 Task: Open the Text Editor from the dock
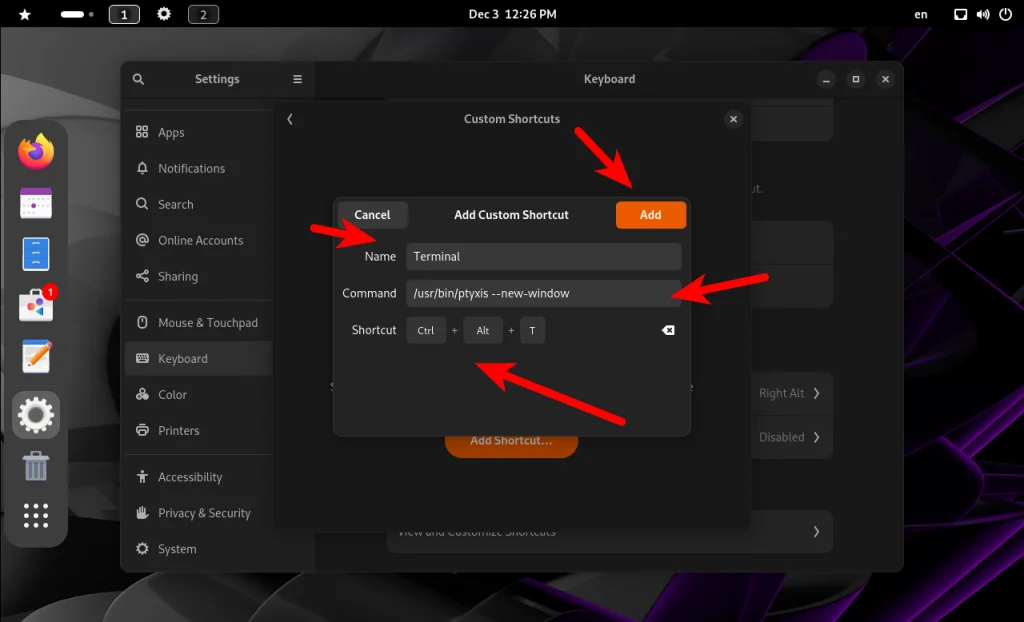point(36,357)
